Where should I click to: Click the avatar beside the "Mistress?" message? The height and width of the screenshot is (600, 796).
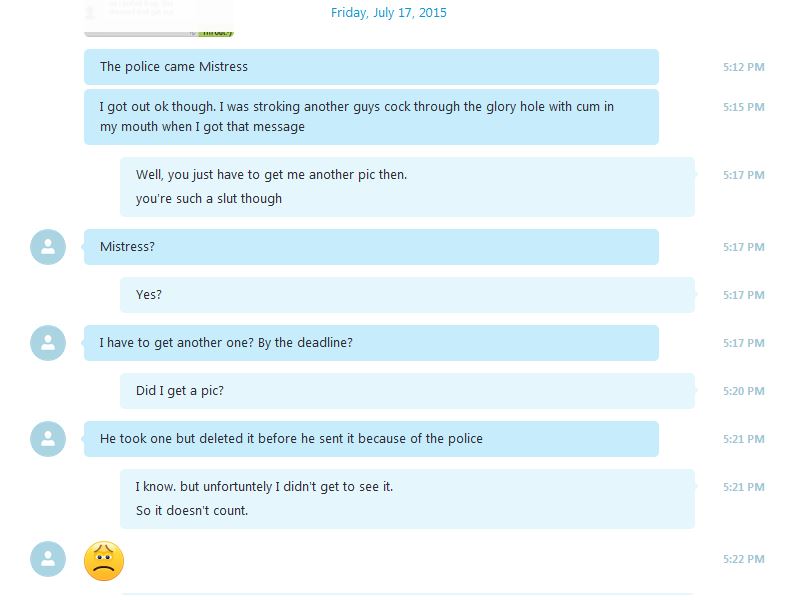(x=48, y=247)
